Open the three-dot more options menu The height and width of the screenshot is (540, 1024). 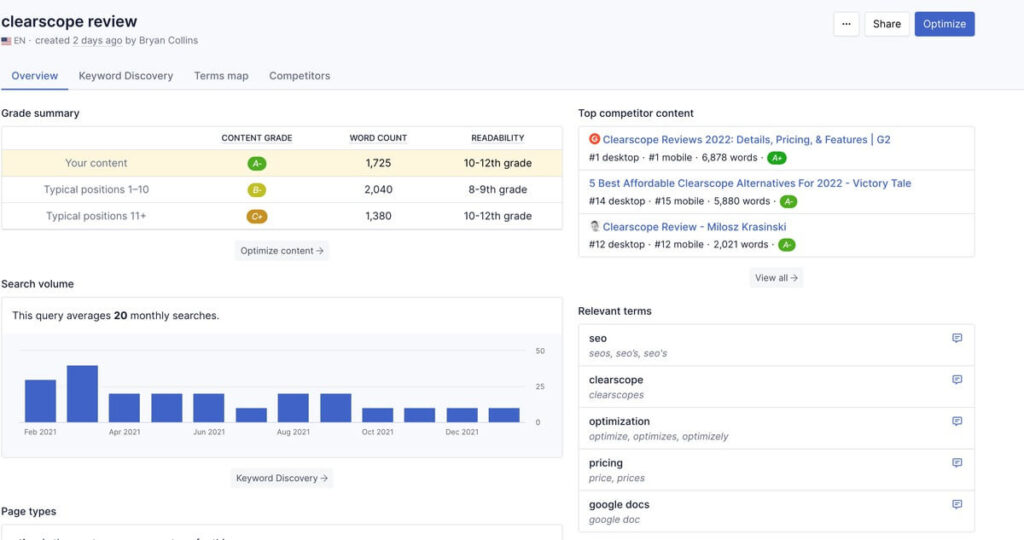[846, 24]
